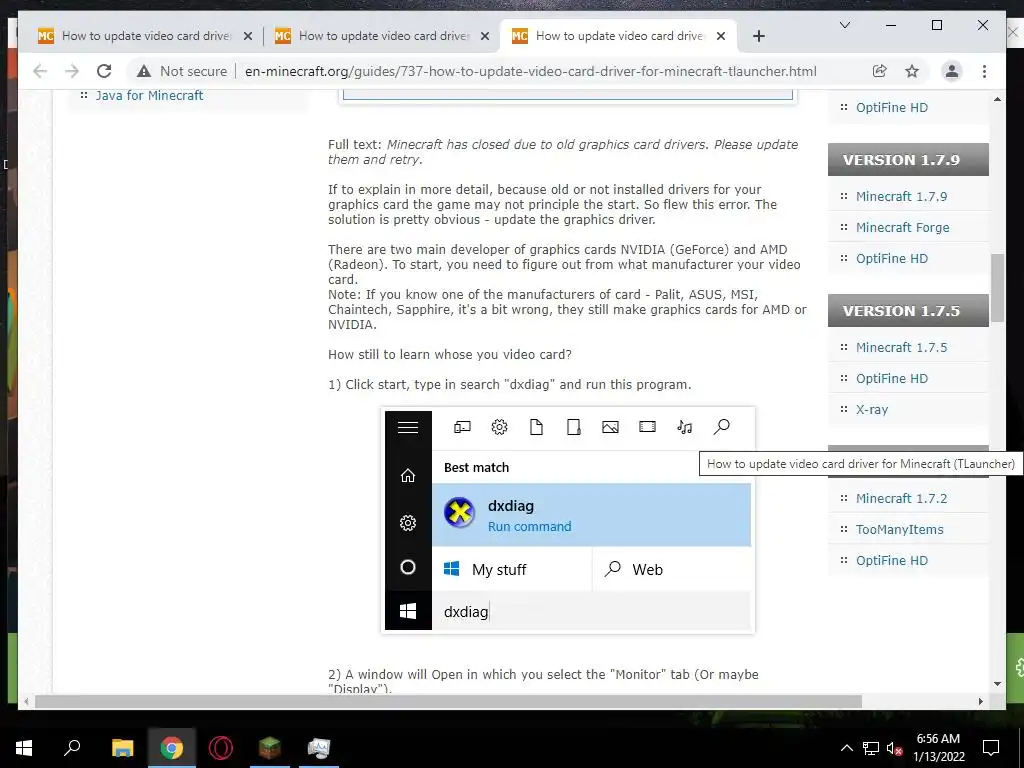
Task: Close the third active browser tab
Action: pyautogui.click(x=721, y=36)
